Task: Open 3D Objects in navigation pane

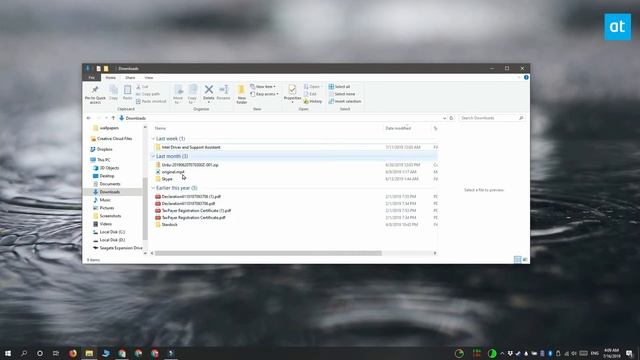Action: pyautogui.click(x=109, y=168)
